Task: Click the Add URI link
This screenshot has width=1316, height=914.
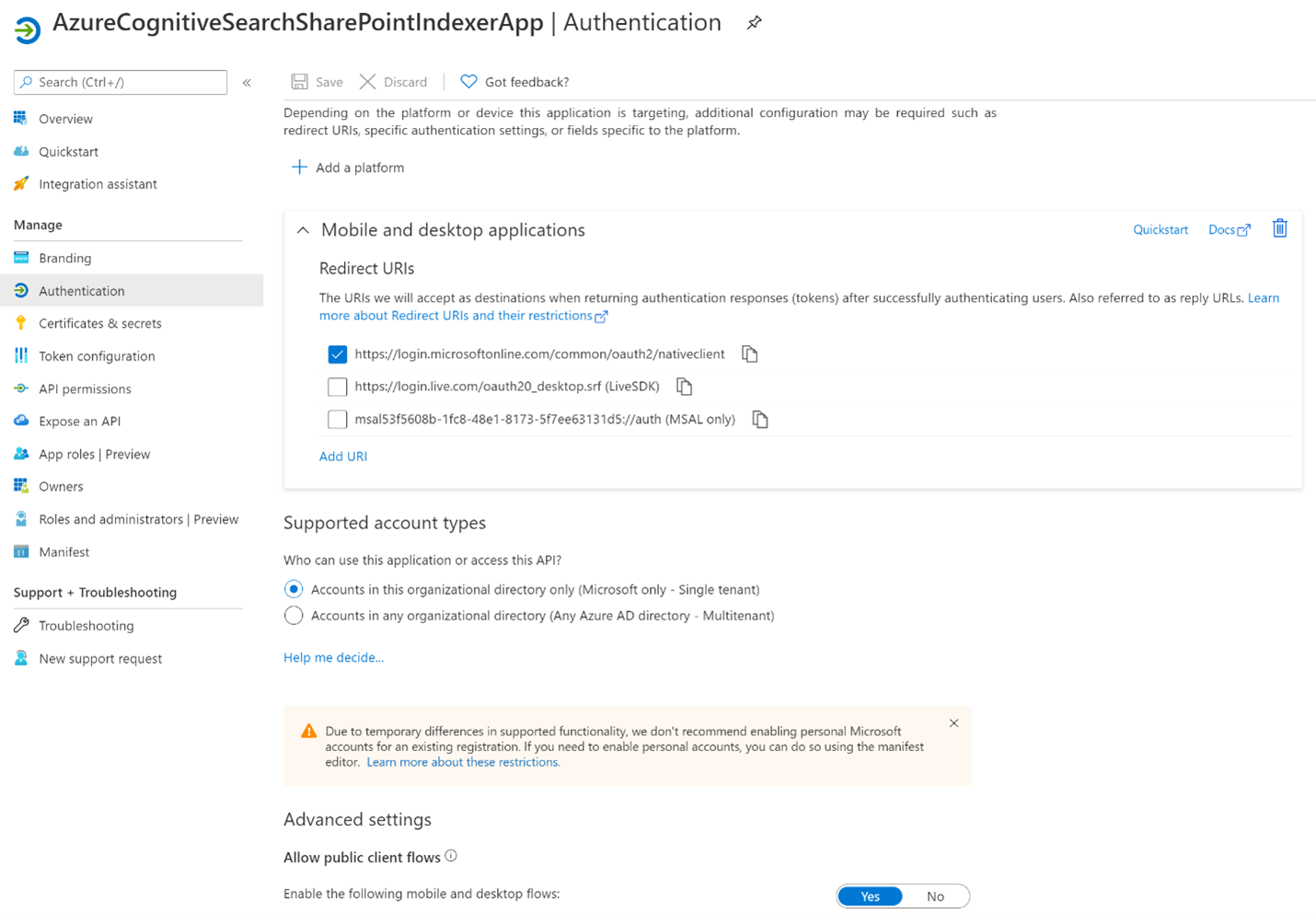Action: 343,457
